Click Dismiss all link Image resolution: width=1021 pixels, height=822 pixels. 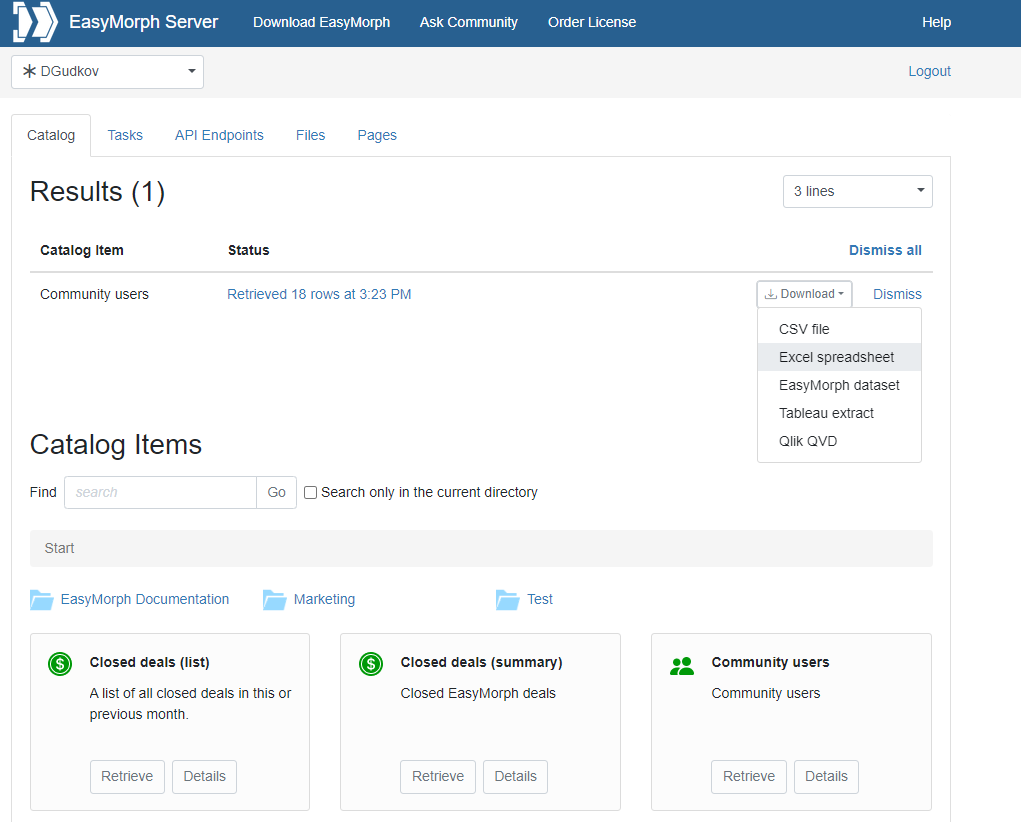885,250
